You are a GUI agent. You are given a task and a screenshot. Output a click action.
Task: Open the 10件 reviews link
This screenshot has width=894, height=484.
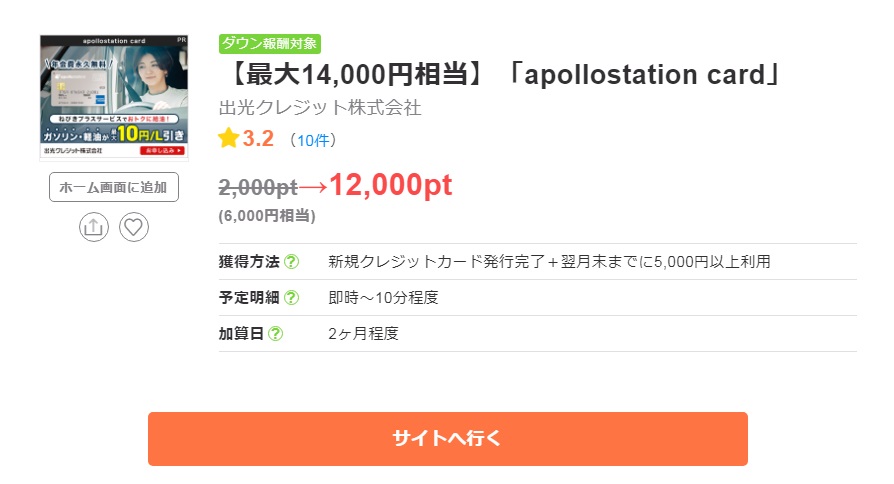[x=313, y=140]
